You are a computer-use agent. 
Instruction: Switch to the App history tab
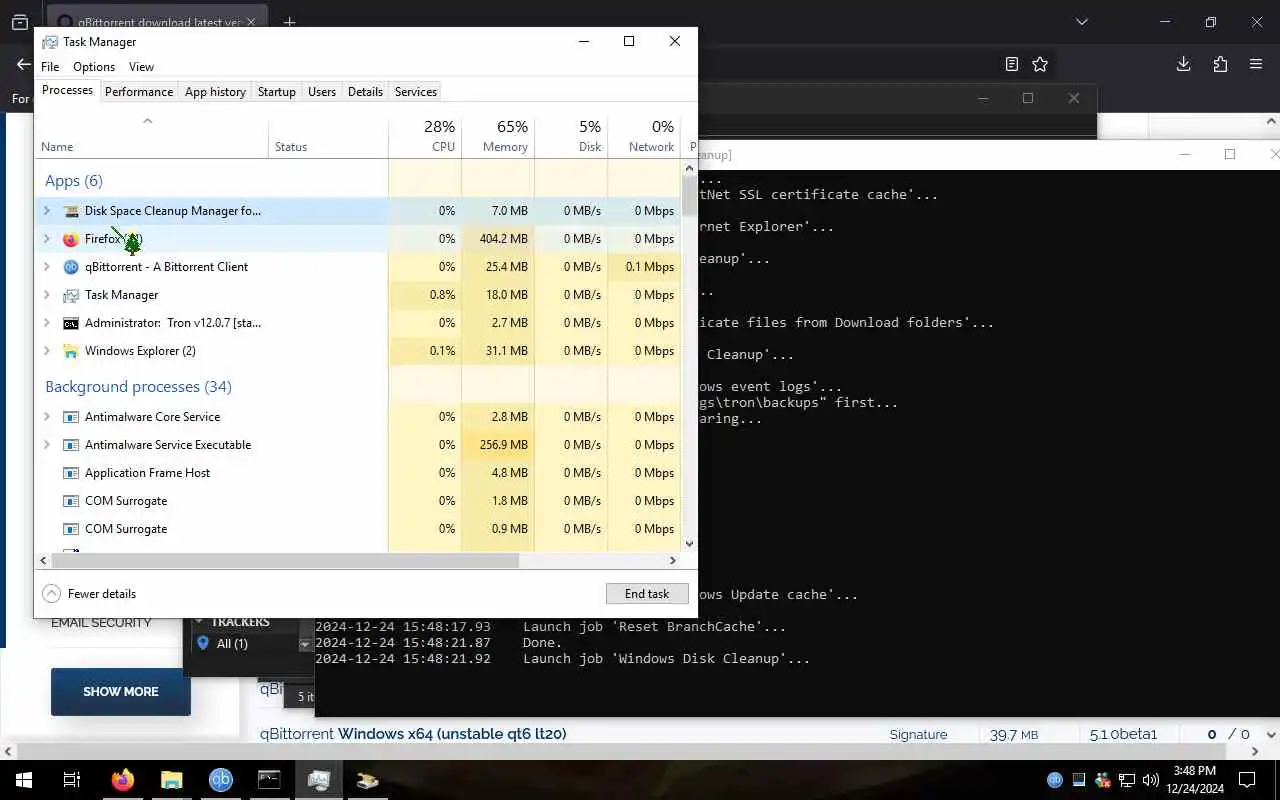coord(215,91)
